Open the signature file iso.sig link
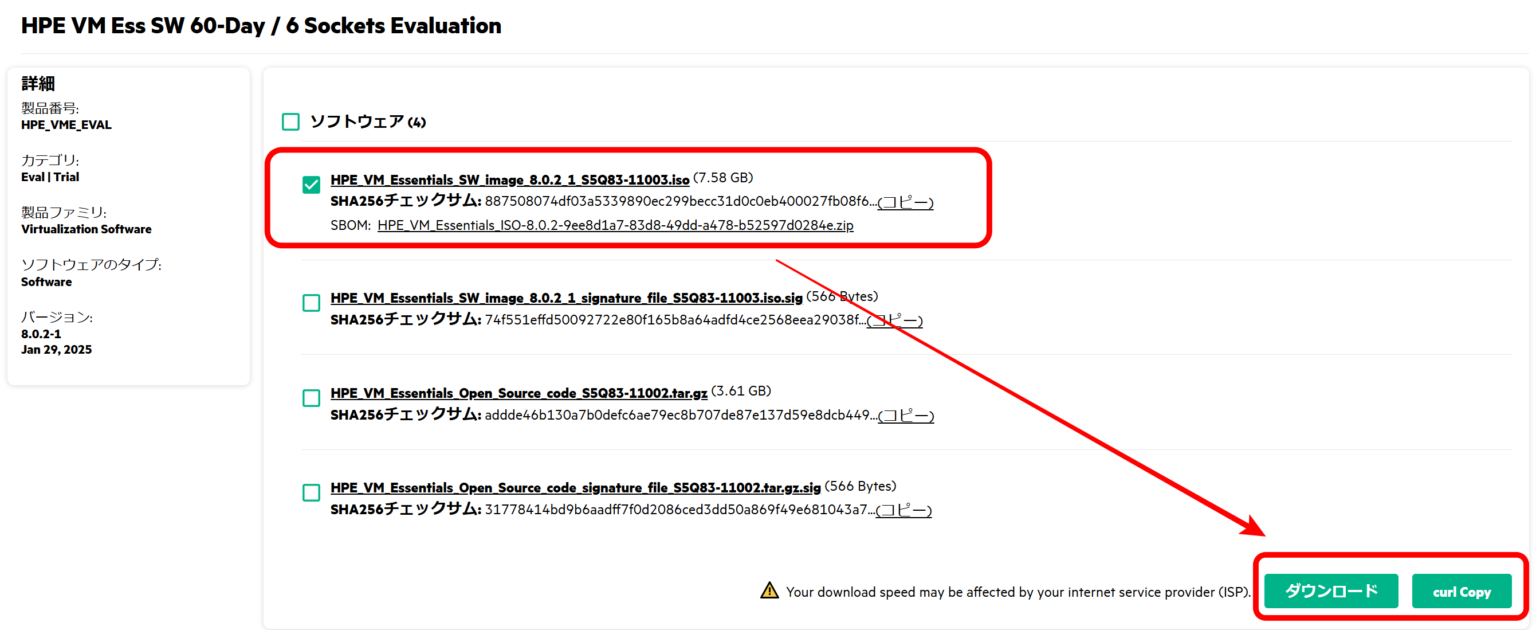This screenshot has width=1536, height=630. coord(564,296)
